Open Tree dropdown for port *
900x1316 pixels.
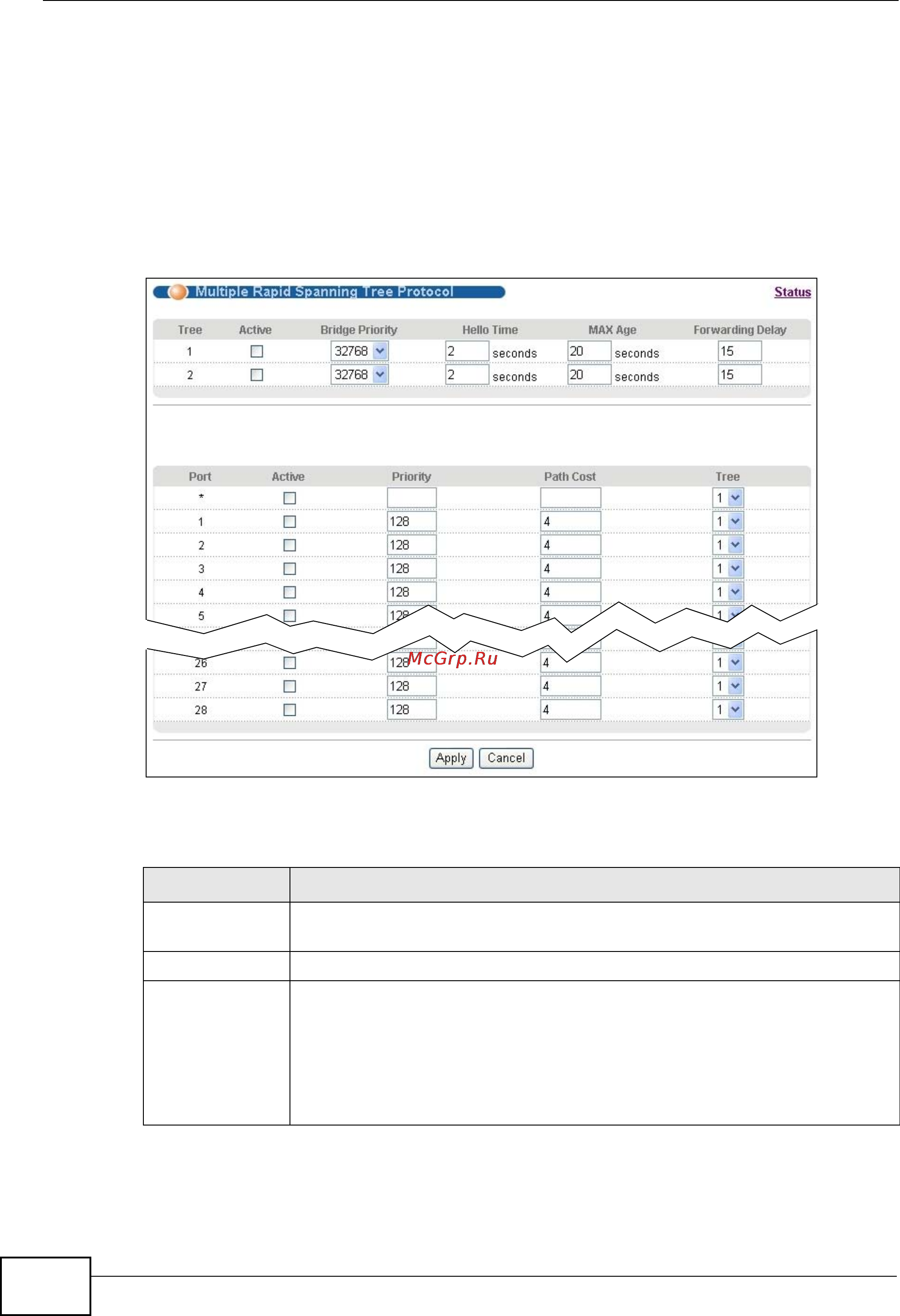pyautogui.click(x=728, y=498)
